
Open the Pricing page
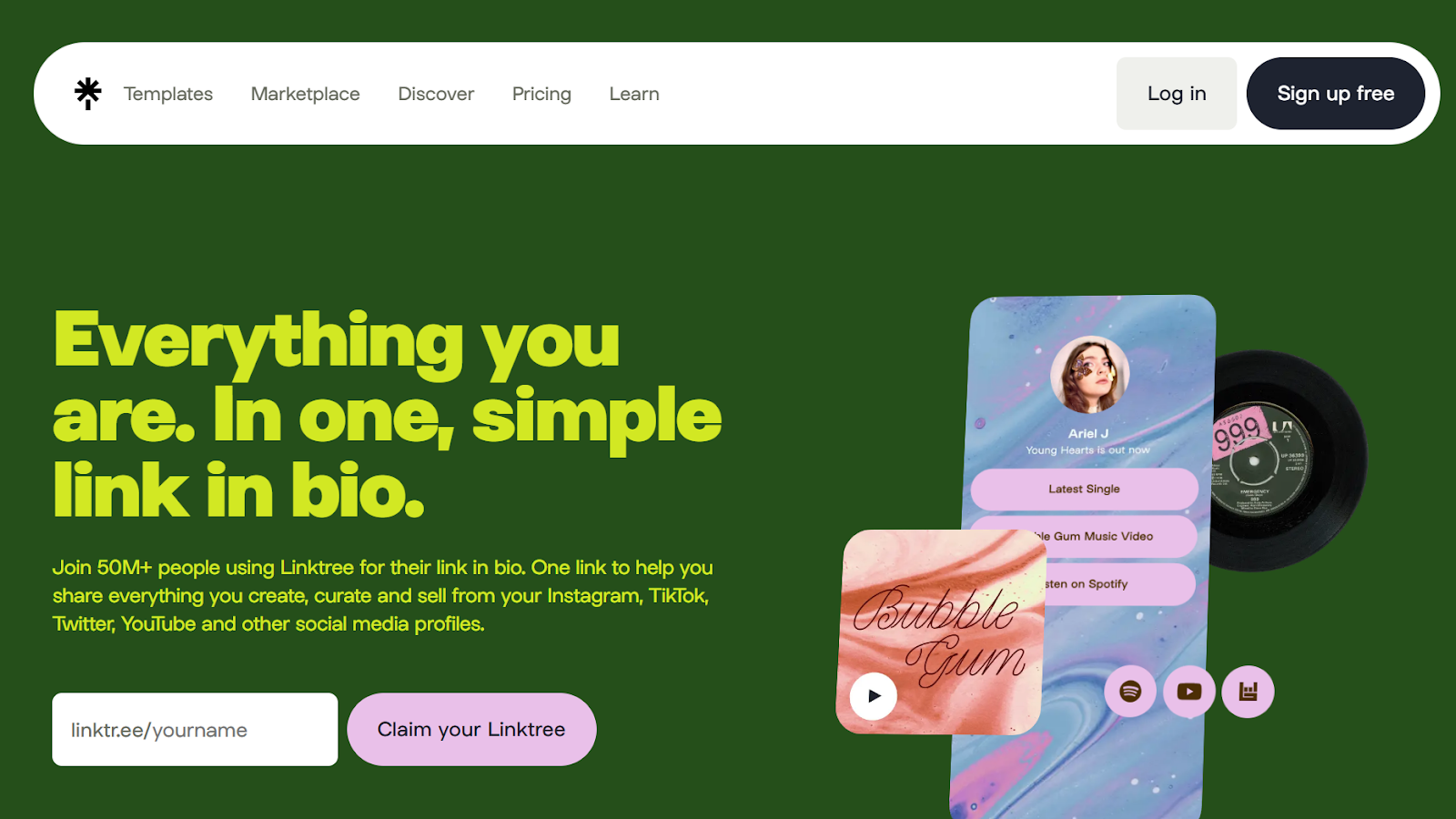point(541,94)
